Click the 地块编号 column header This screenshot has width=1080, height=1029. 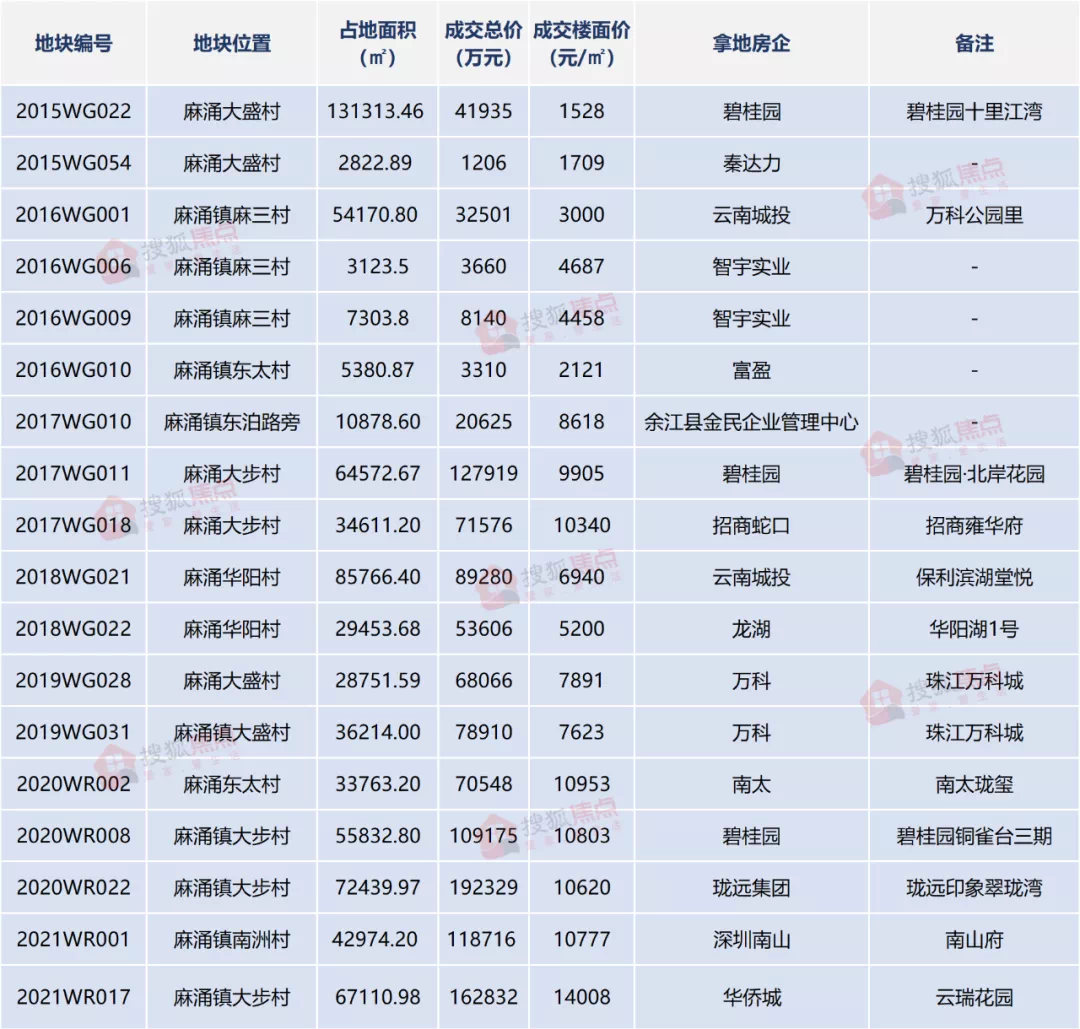coord(74,43)
